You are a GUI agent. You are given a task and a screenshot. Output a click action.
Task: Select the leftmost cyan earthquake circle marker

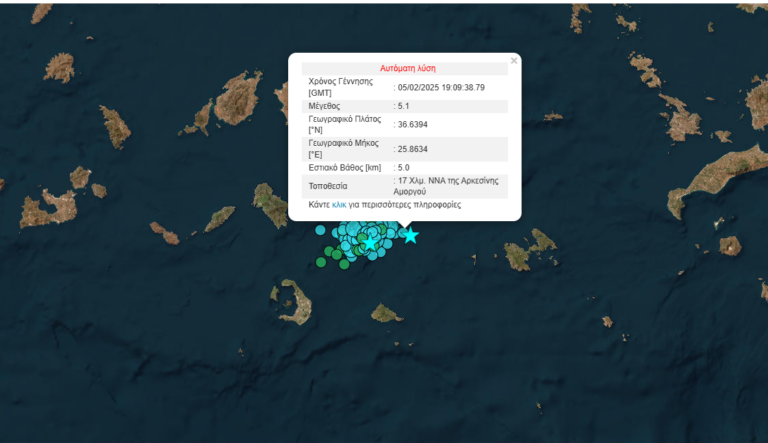pos(320,230)
